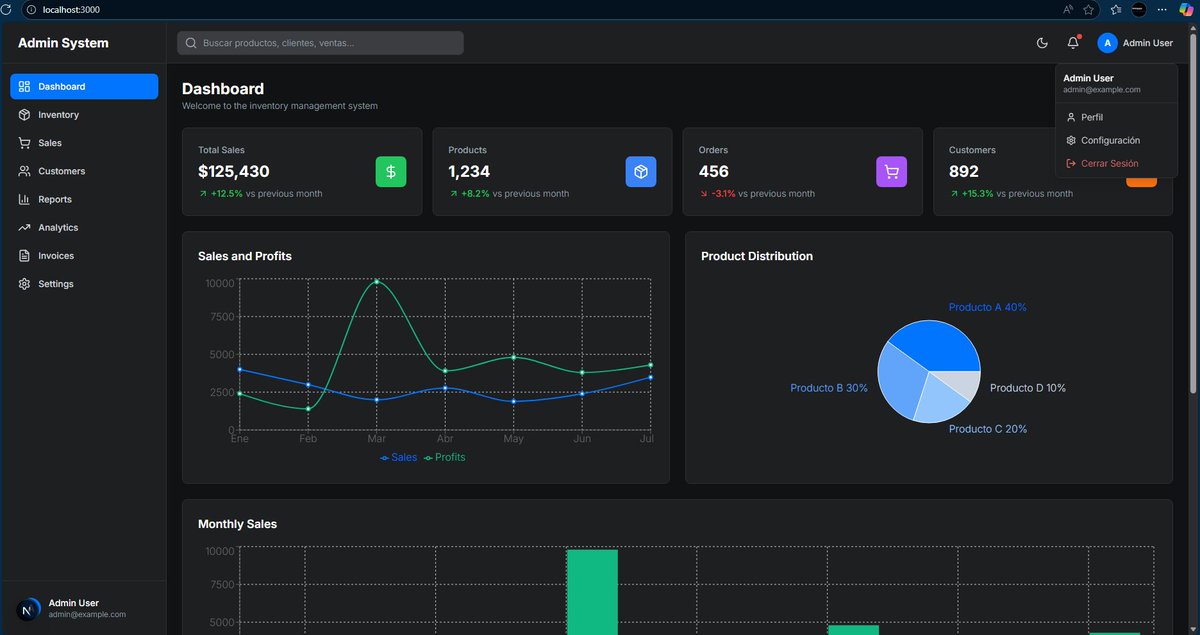Click the purple cart icon on Orders card
Image resolution: width=1200 pixels, height=635 pixels.
point(890,171)
